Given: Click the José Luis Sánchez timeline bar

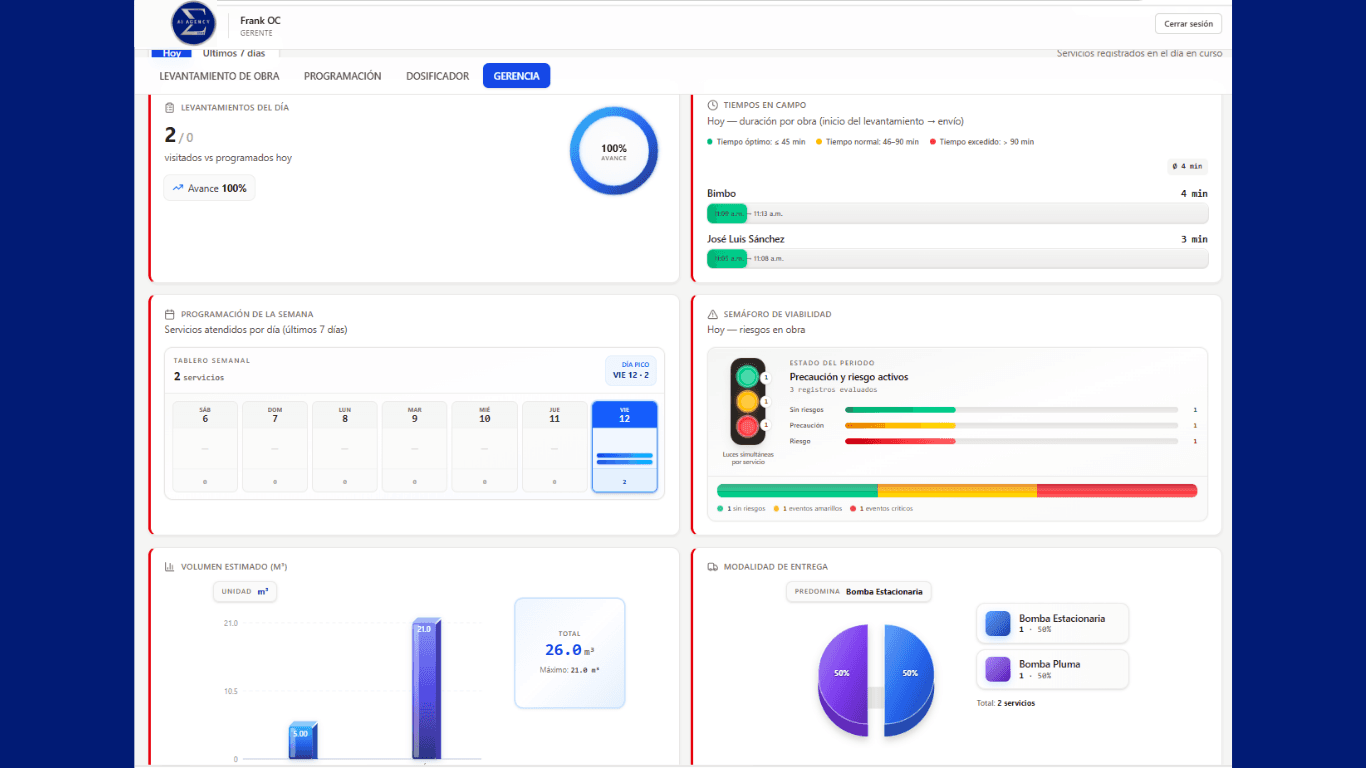Looking at the screenshot, I should (x=957, y=259).
